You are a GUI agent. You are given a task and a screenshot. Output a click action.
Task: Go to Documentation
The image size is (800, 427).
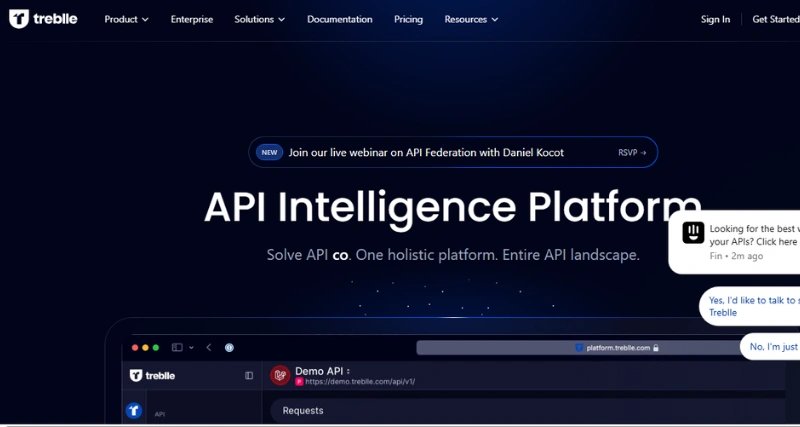coord(340,19)
